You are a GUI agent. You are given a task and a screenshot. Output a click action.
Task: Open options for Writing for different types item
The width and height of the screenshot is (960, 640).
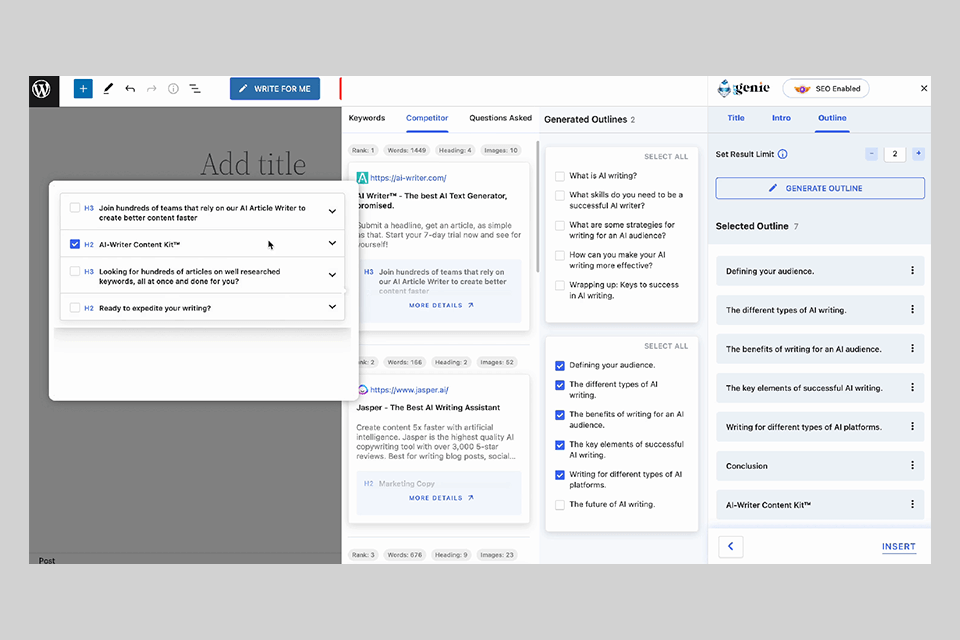pos(912,426)
